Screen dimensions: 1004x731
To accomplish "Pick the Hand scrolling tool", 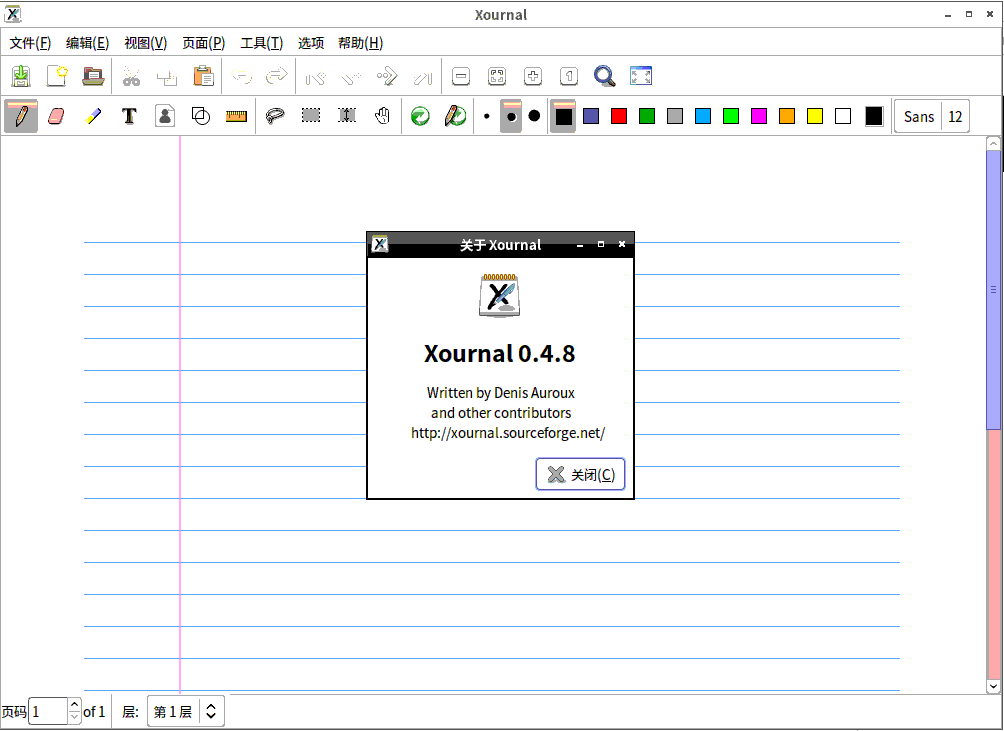I will pyautogui.click(x=382, y=116).
